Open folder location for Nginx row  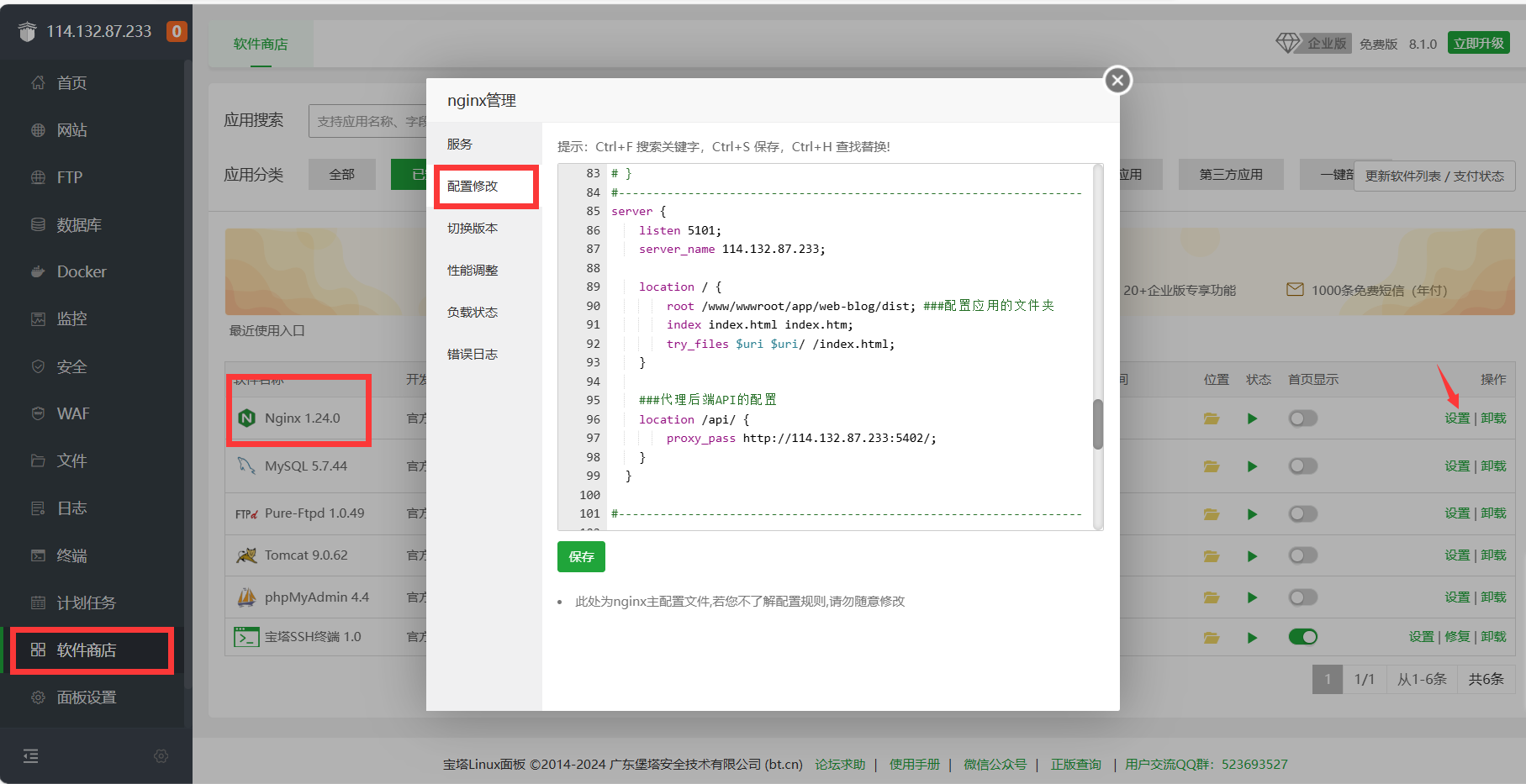[x=1212, y=418]
